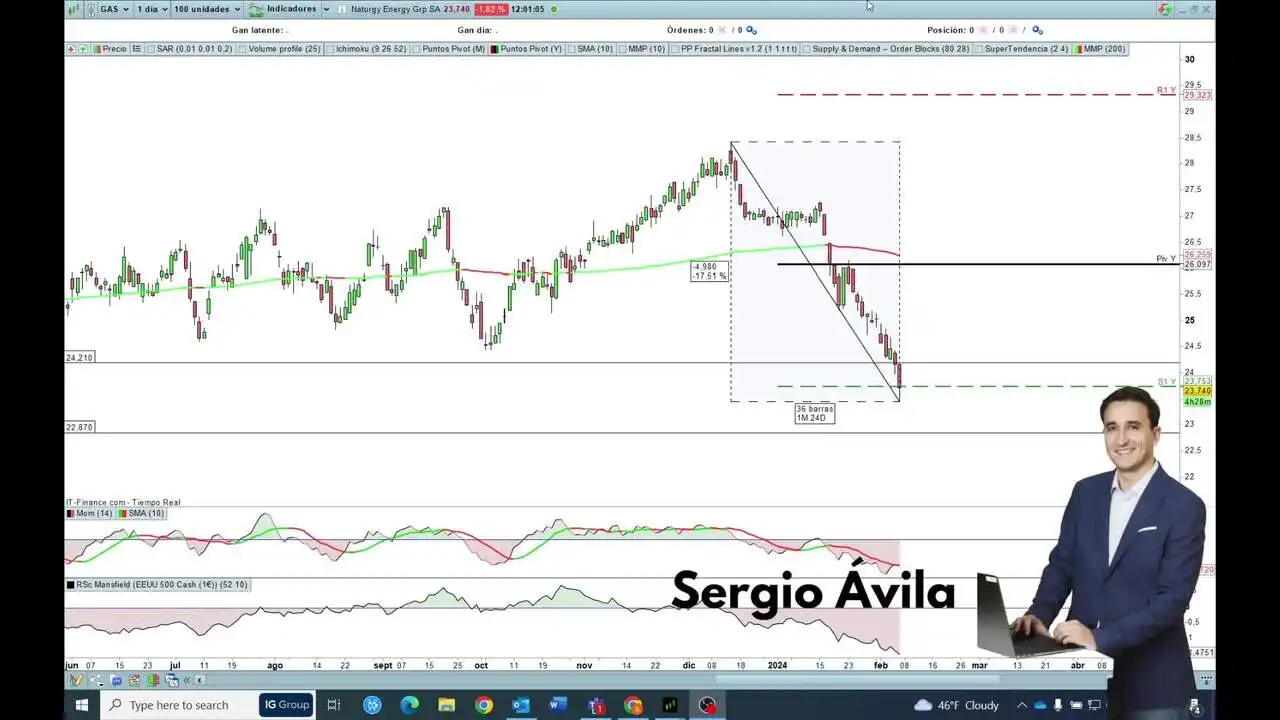Viewport: 1280px width, 720px height.
Task: Click the red add-indicator icon
Action: pyautogui.click(x=71, y=48)
